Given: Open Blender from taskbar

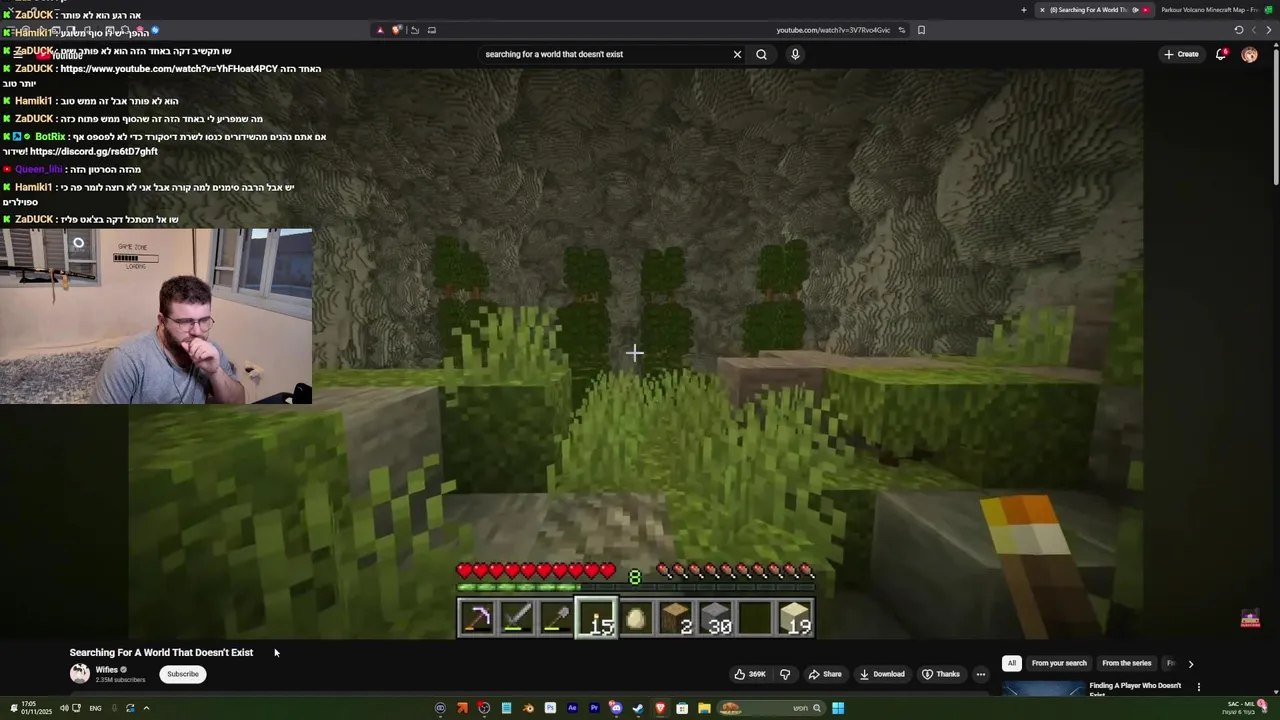Looking at the screenshot, I should pyautogui.click(x=528, y=708).
